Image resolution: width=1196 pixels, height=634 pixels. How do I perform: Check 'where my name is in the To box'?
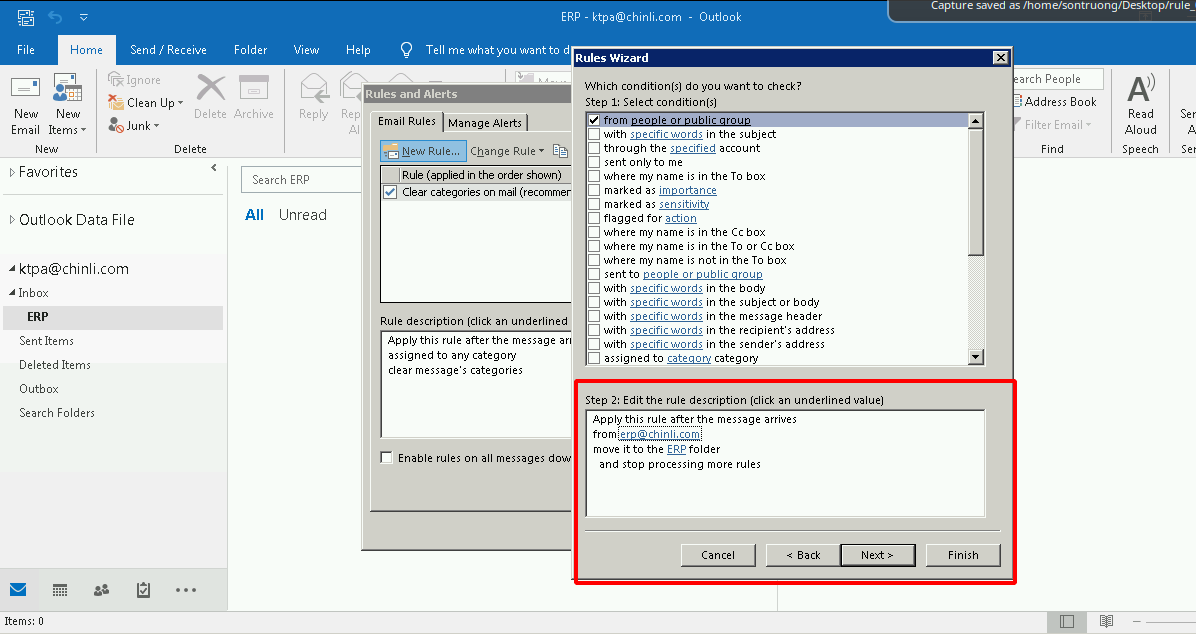pos(594,176)
